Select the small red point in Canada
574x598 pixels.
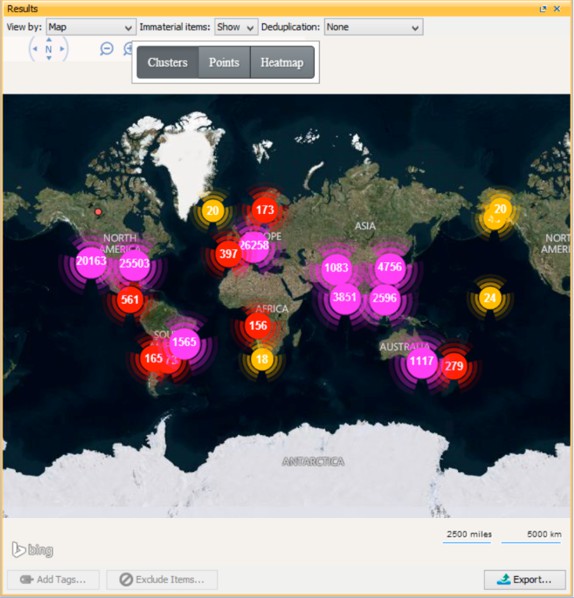(x=98, y=212)
